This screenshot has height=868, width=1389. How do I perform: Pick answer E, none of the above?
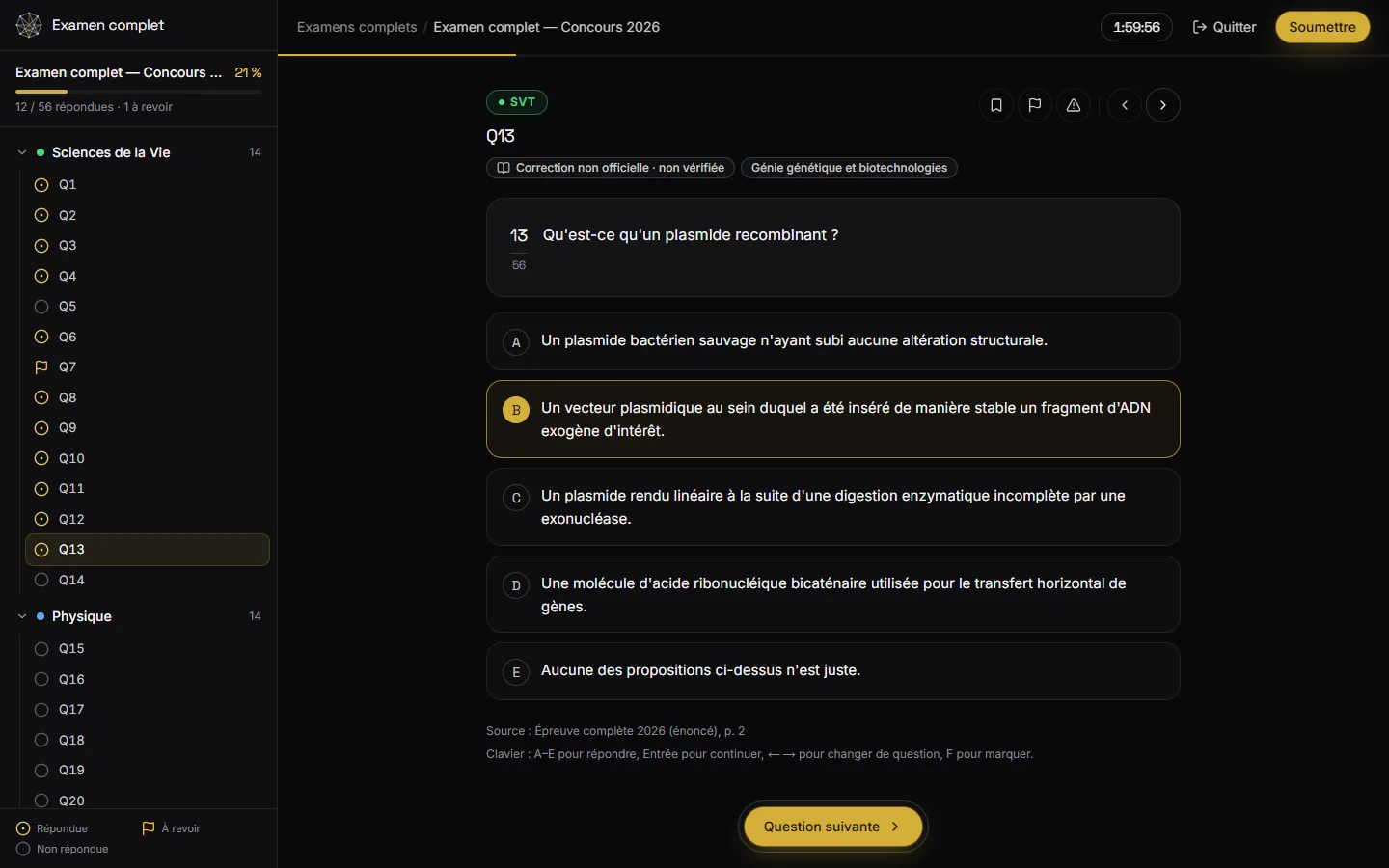(832, 671)
